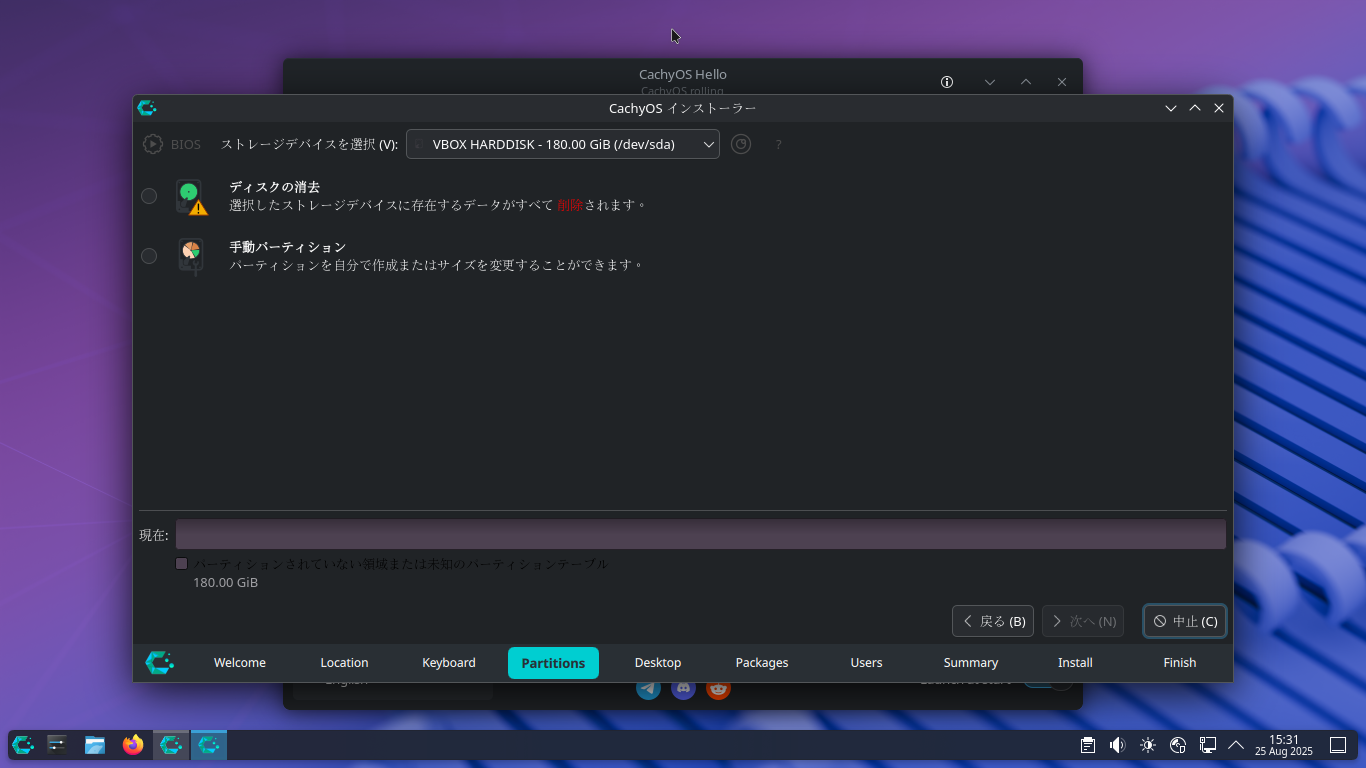Open the file manager from the taskbar
Screen dimensions: 1366x768
pyautogui.click(x=95, y=745)
